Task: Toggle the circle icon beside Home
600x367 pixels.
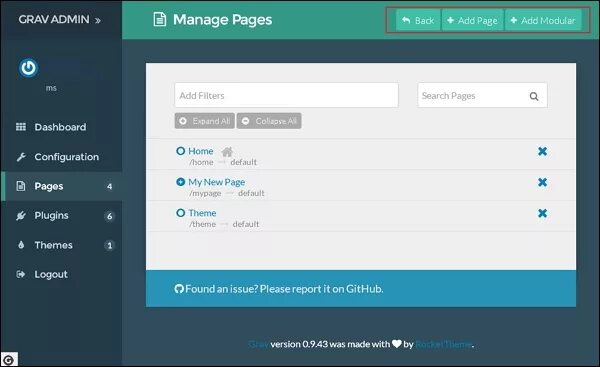Action: pos(181,151)
